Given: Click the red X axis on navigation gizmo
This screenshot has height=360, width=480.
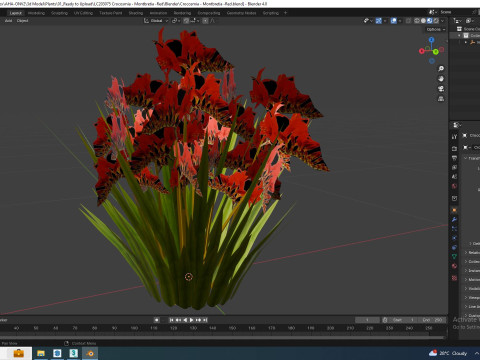Looking at the screenshot, I should pyautogui.click(x=422, y=51).
